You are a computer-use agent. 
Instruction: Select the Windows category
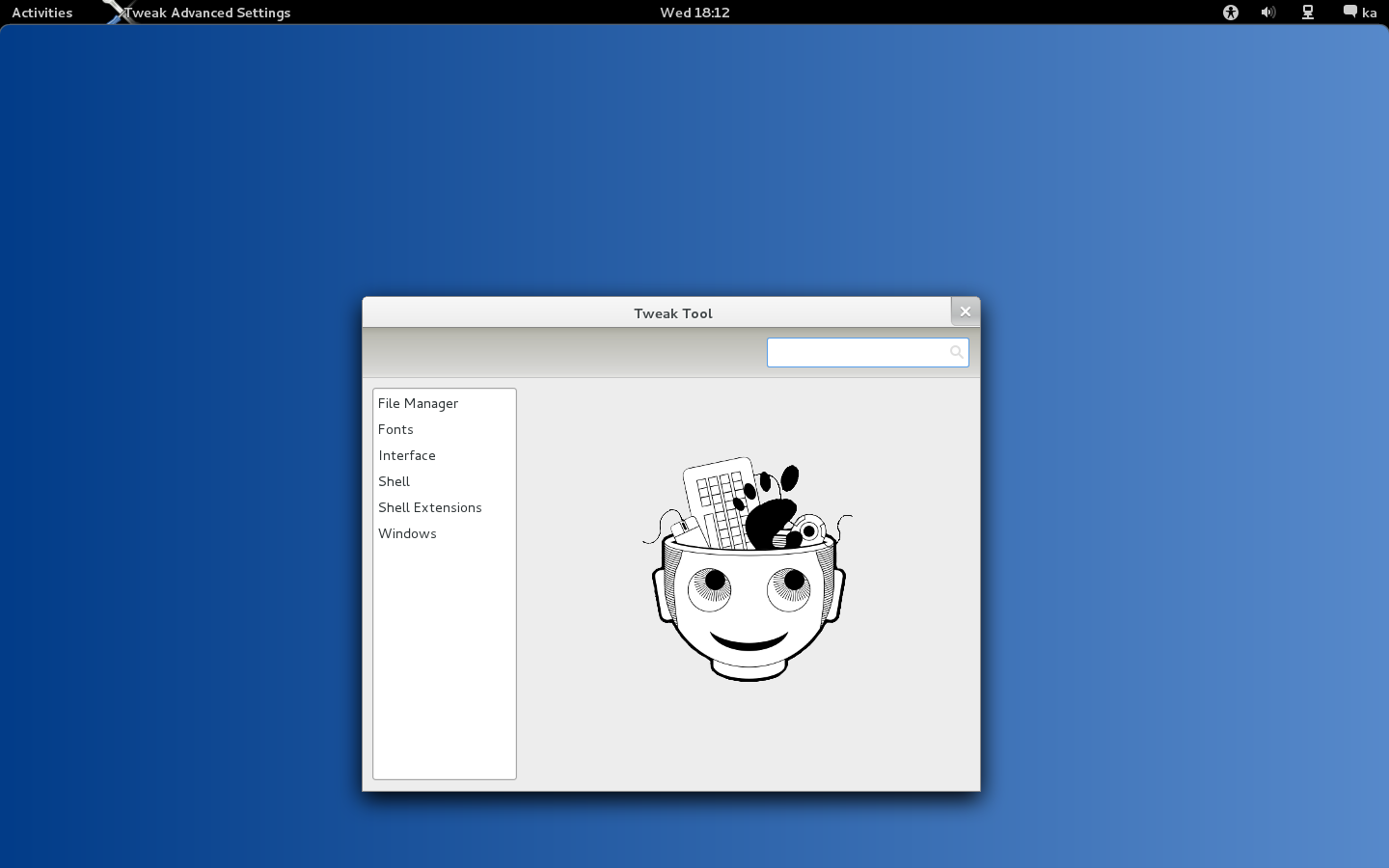click(407, 533)
